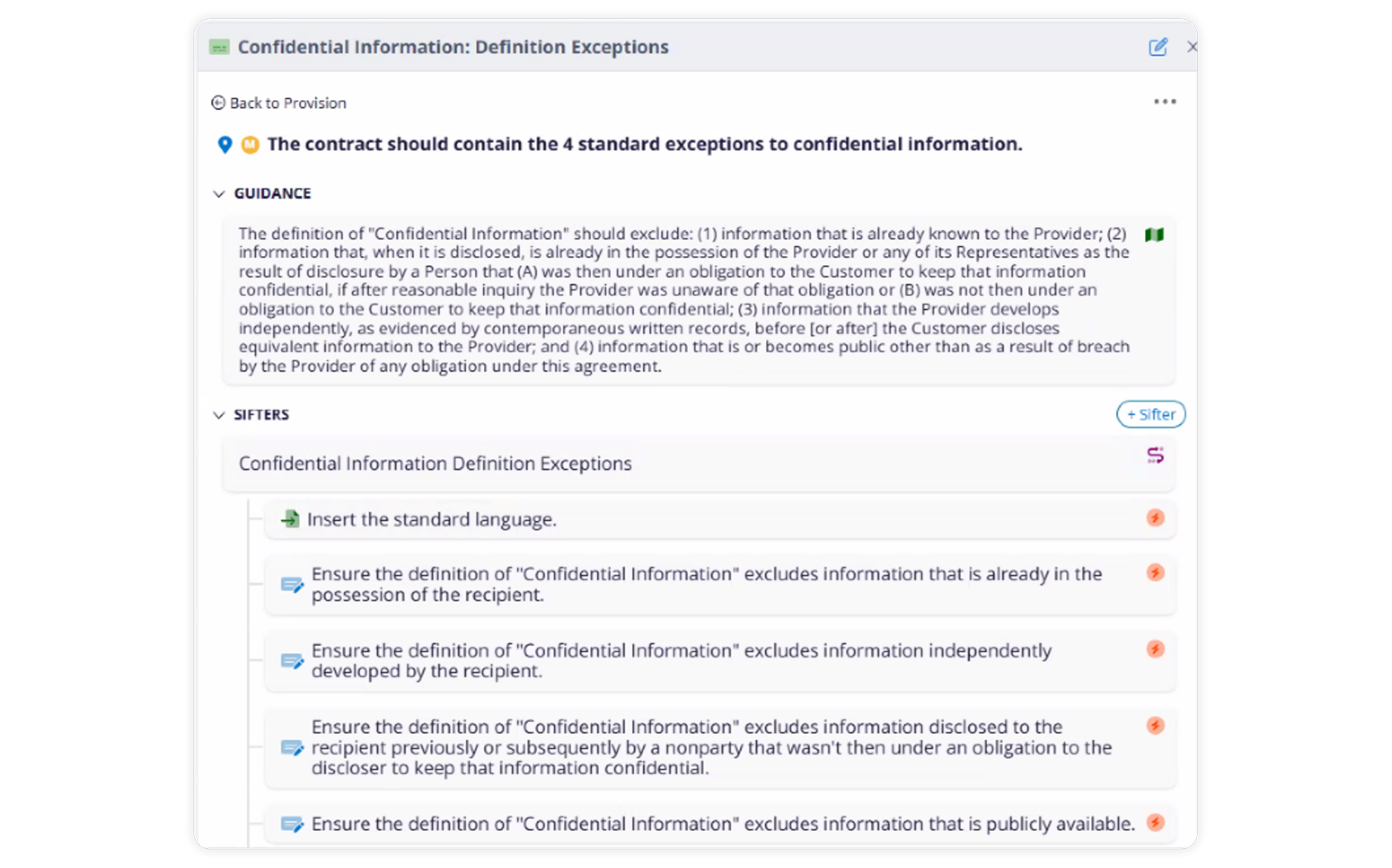The width and height of the screenshot is (1392, 868).
Task: Click lightning icon on Insert standard language row
Action: point(1155,518)
